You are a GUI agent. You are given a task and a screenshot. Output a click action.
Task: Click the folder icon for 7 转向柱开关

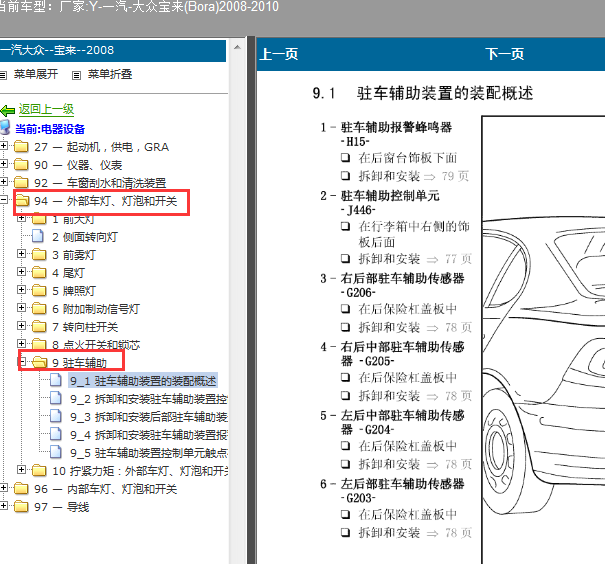pyautogui.click(x=39, y=327)
